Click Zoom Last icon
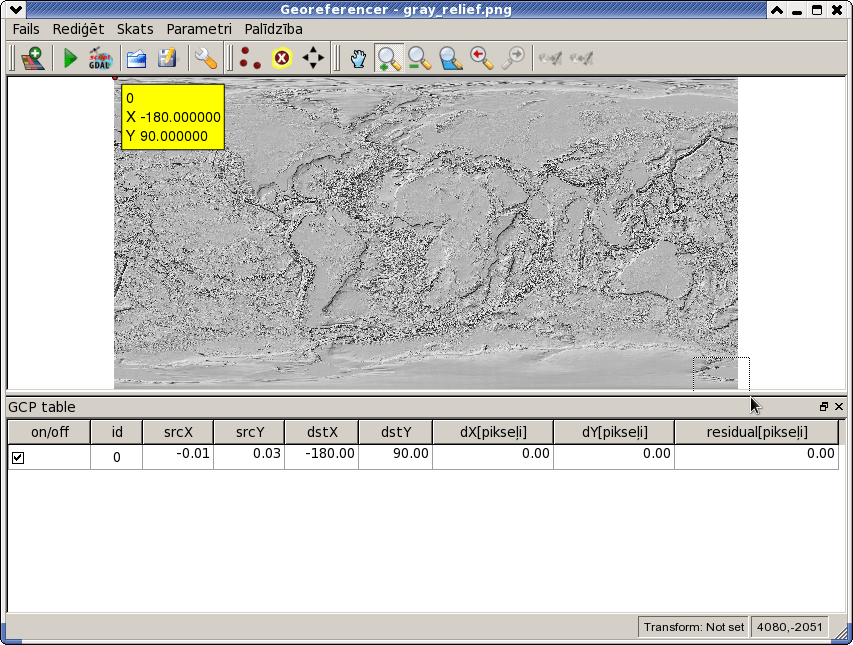 (x=481, y=58)
